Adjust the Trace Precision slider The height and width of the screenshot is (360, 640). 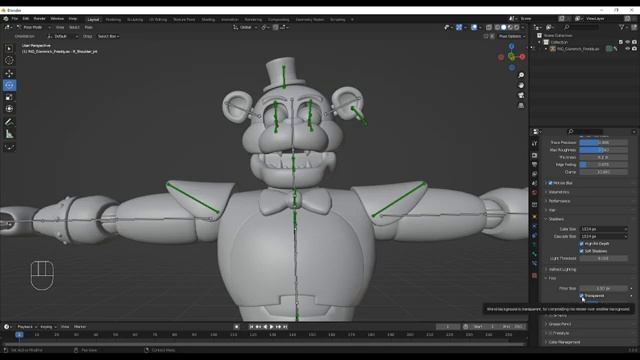[x=604, y=142]
